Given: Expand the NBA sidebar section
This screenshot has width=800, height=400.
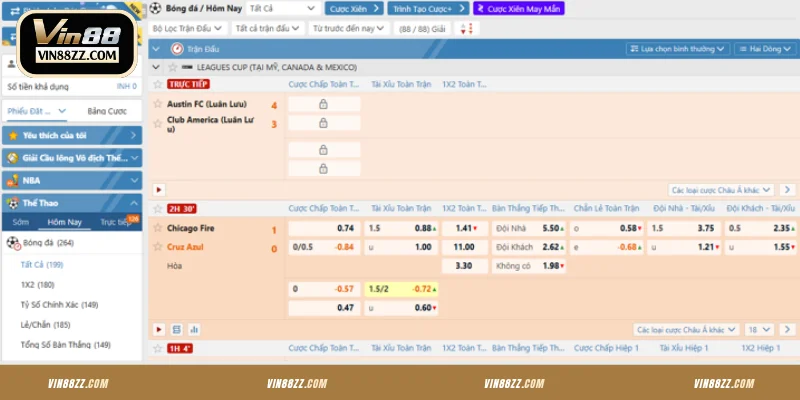Looking at the screenshot, I should point(72,181).
